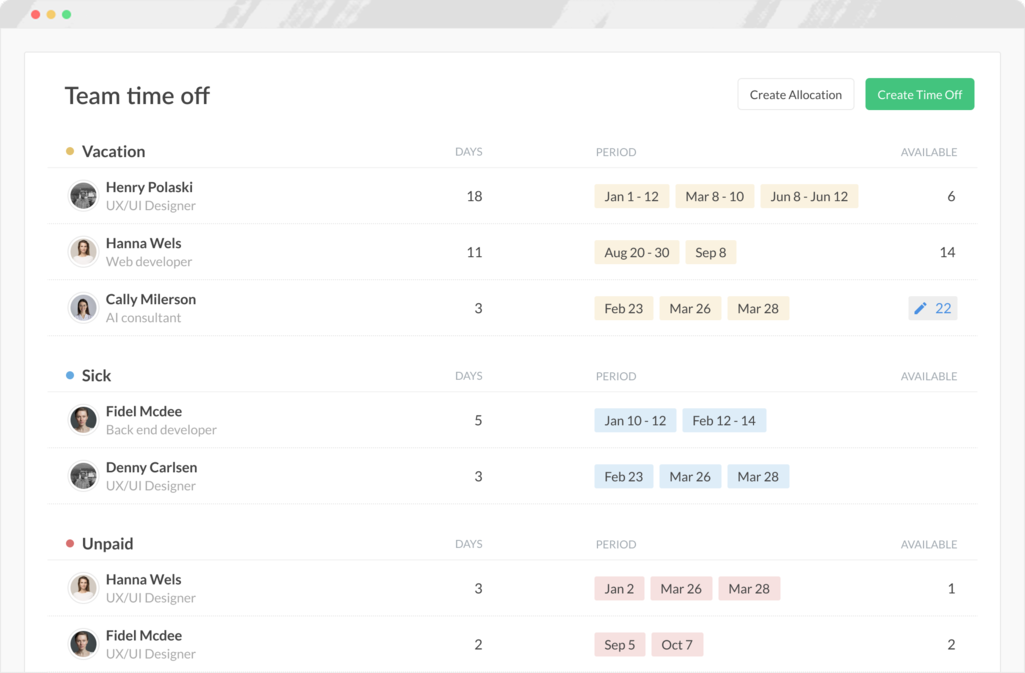
Task: Open the Sep 8 vacation period tag
Action: (710, 253)
